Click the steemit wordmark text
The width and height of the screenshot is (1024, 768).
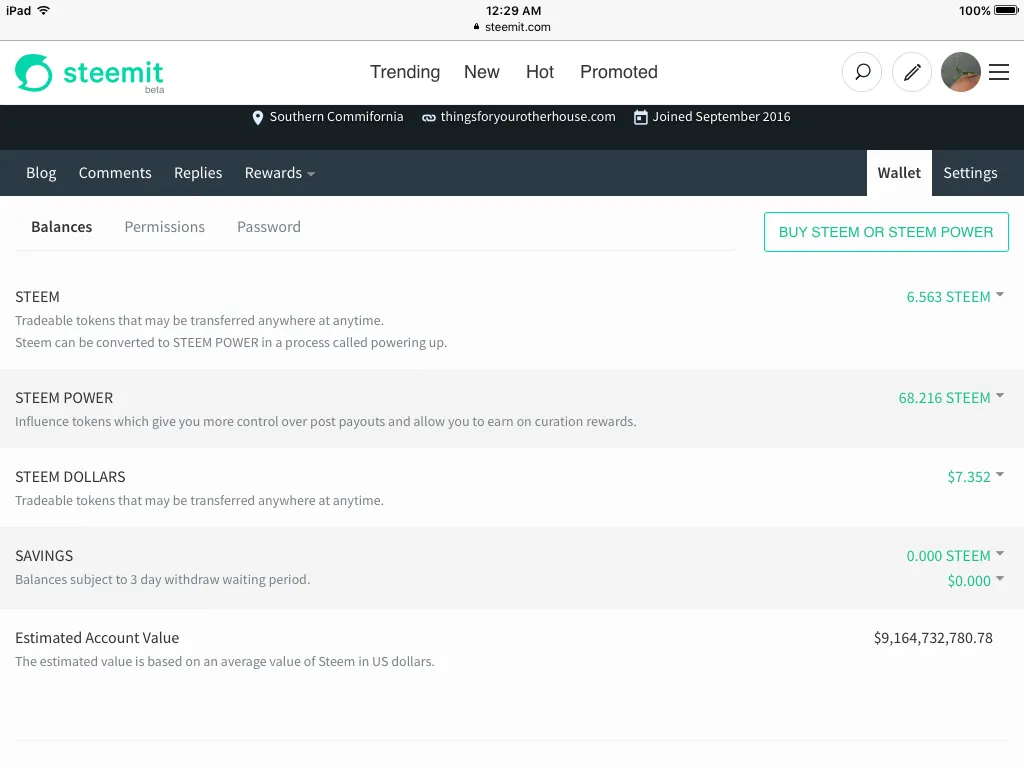[113, 72]
